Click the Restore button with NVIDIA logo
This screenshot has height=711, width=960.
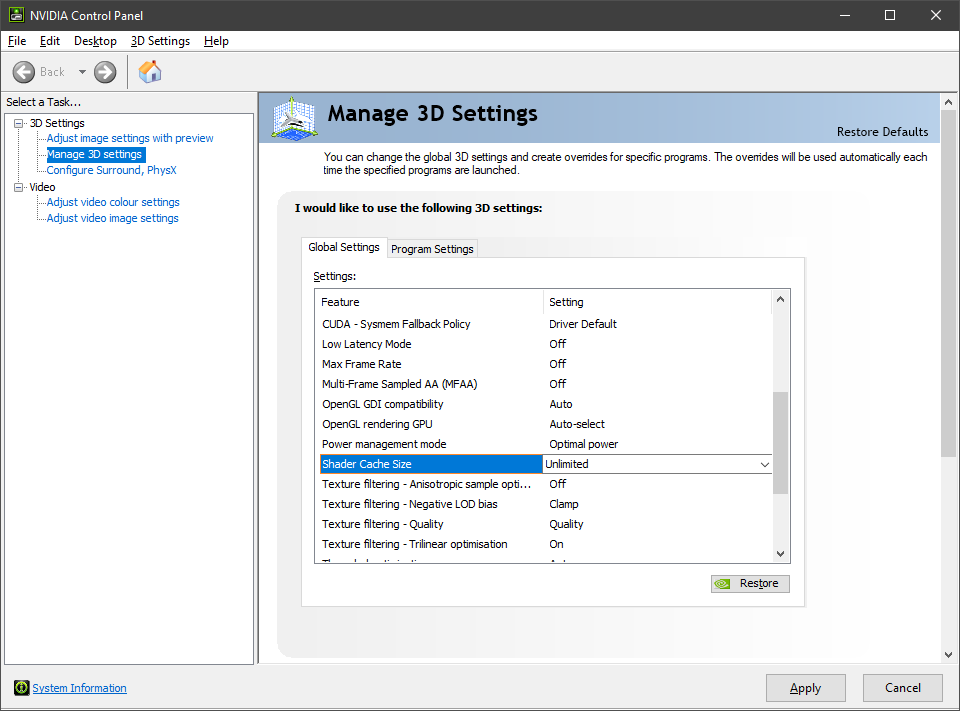[x=750, y=584]
